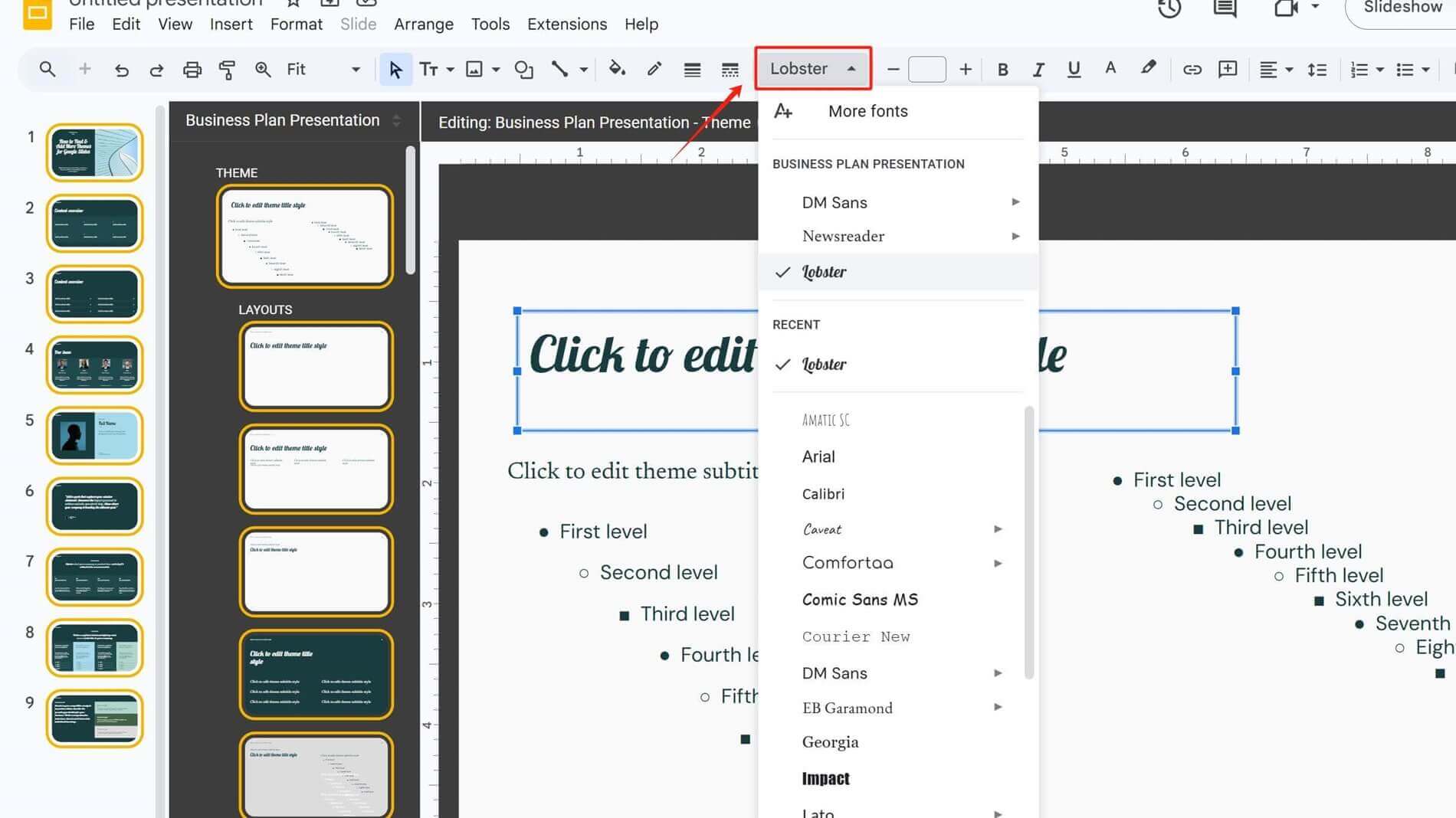This screenshot has width=1456, height=818.
Task: Open the Insert menu
Action: coord(231,25)
